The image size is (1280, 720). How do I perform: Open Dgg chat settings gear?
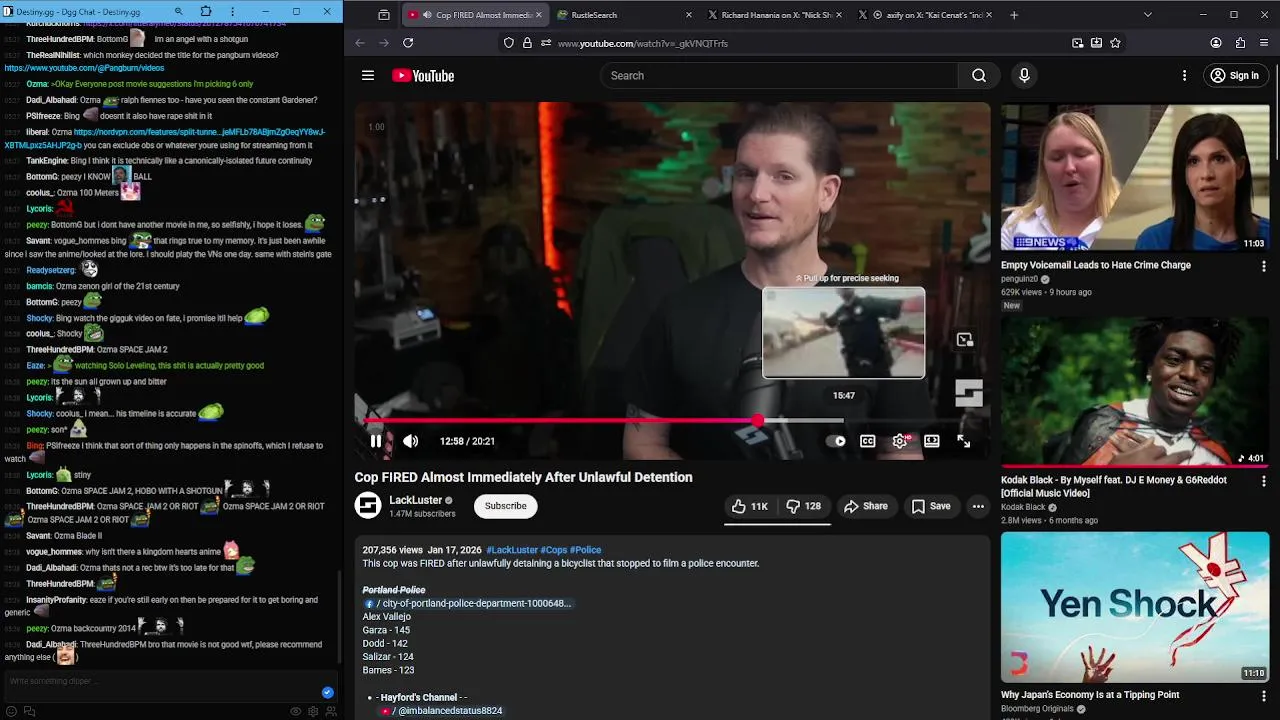[313, 712]
